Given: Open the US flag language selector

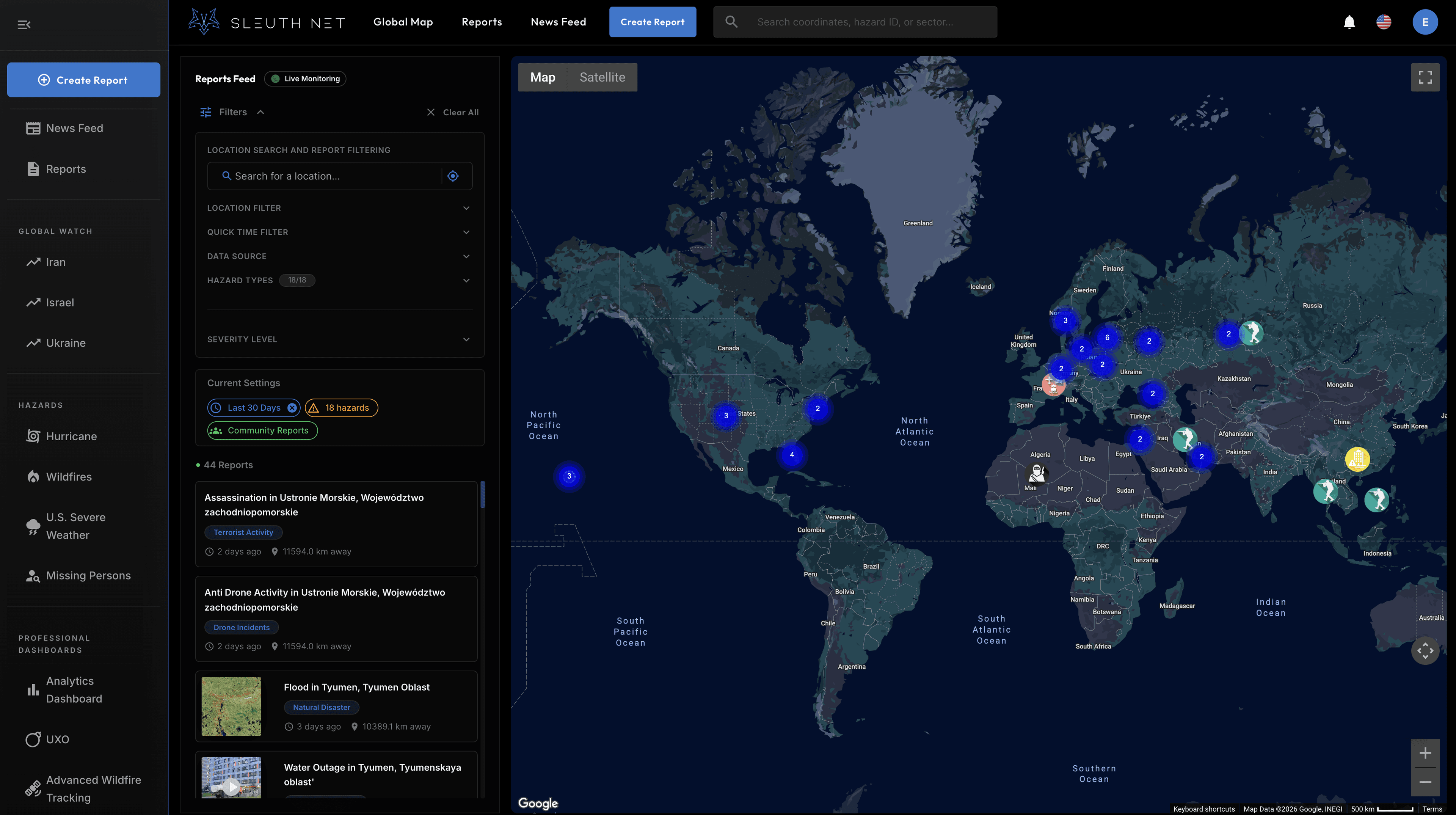Looking at the screenshot, I should tap(1384, 22).
